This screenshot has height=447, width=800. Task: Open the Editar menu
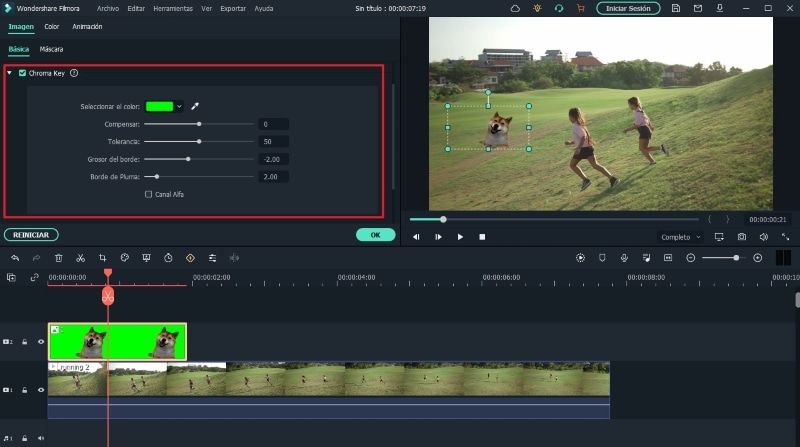coord(136,8)
